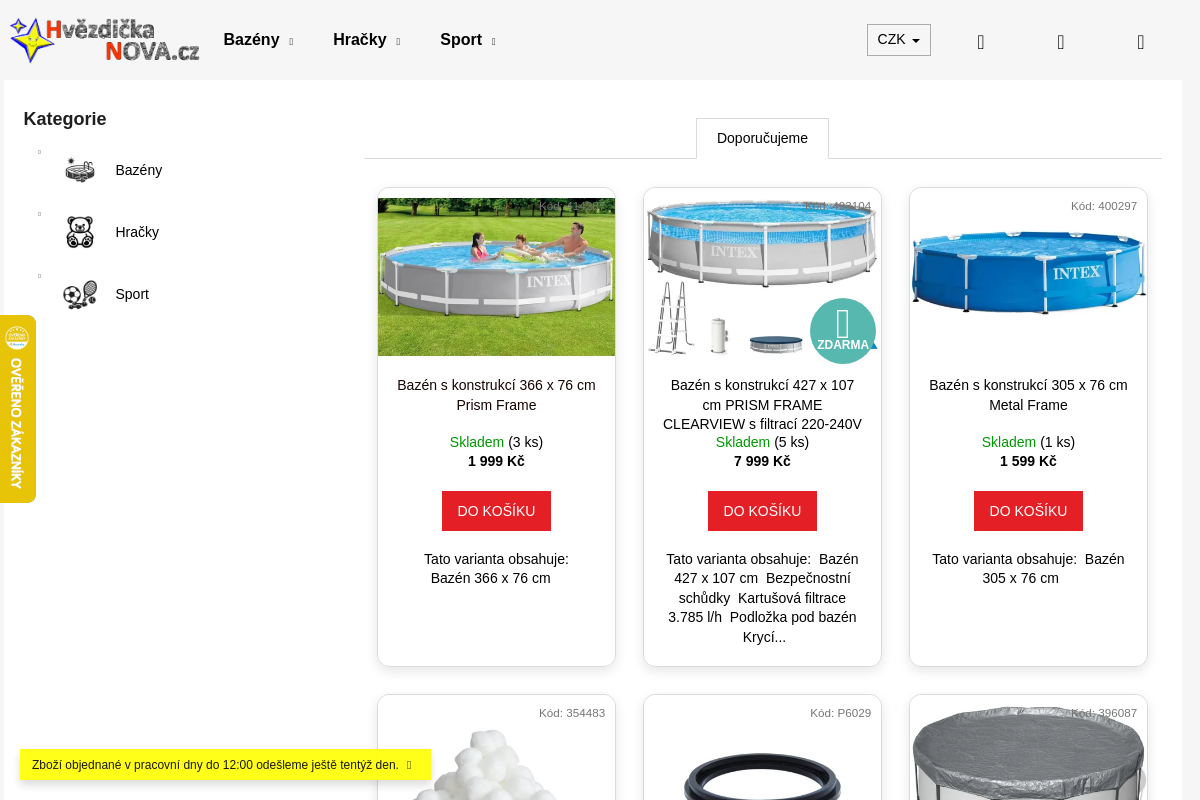Click the stock label Skladem (5 ks)
Screen dimensions: 1200x800
tap(762, 442)
